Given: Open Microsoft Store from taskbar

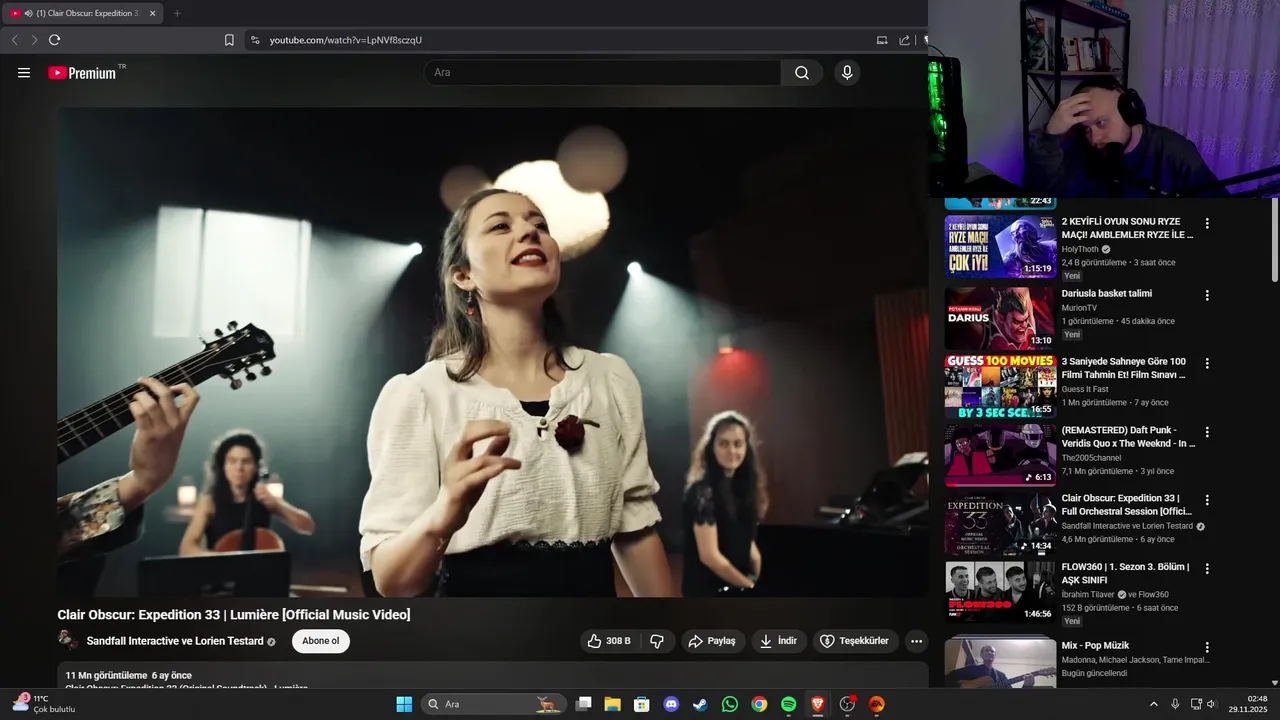Looking at the screenshot, I should [642, 704].
